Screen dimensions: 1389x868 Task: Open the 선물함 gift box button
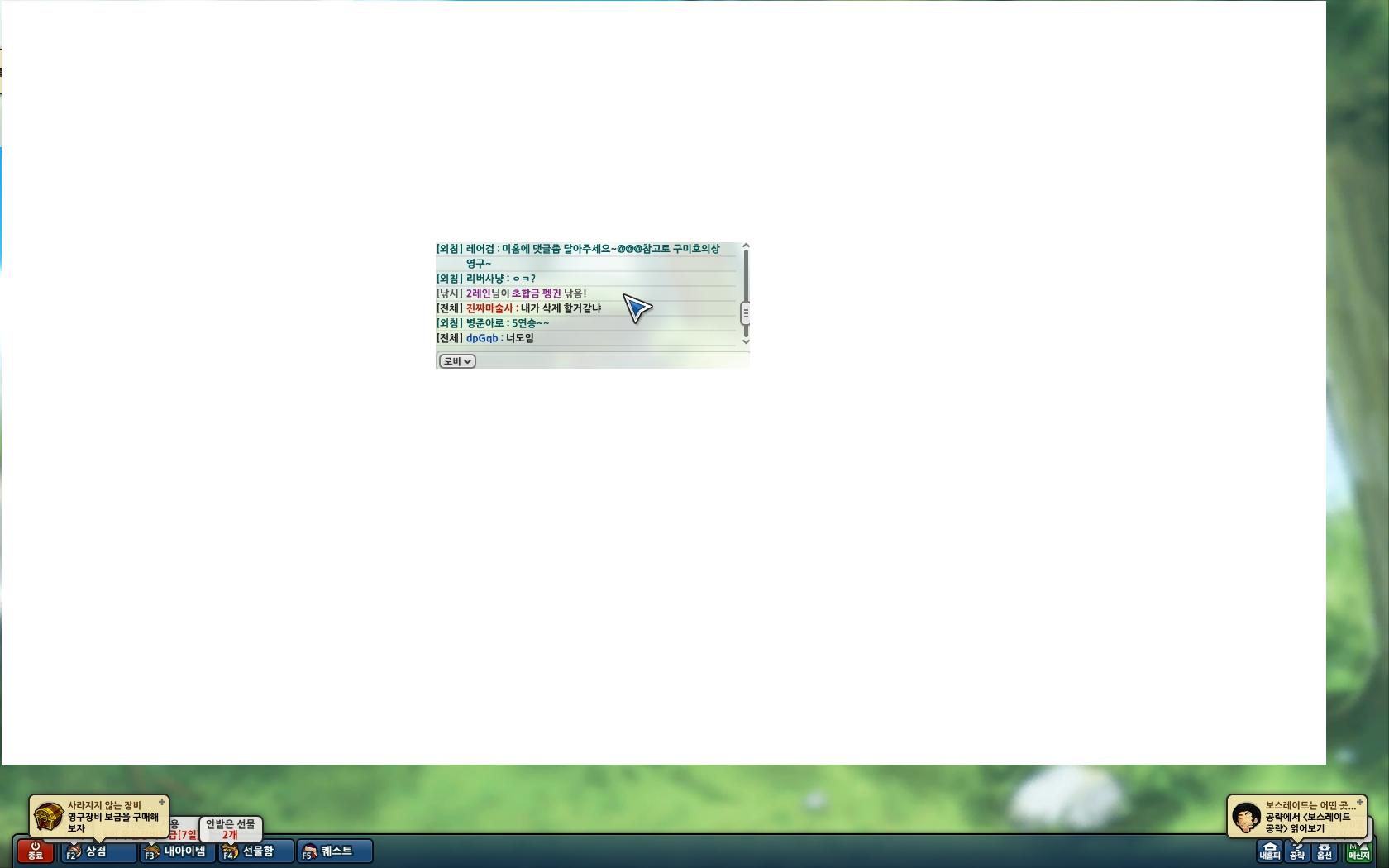point(256,851)
